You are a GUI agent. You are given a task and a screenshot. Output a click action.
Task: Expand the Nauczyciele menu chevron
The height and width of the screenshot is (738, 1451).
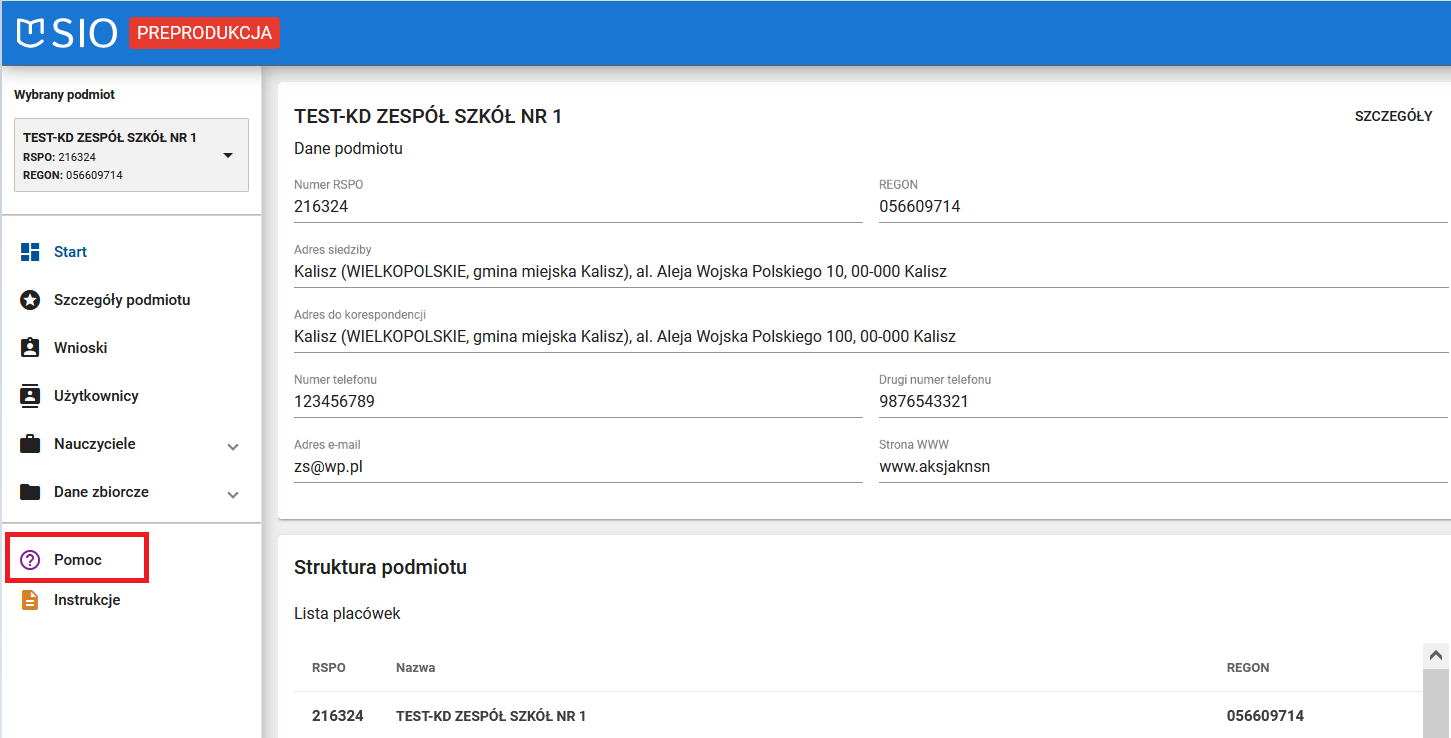pos(233,446)
